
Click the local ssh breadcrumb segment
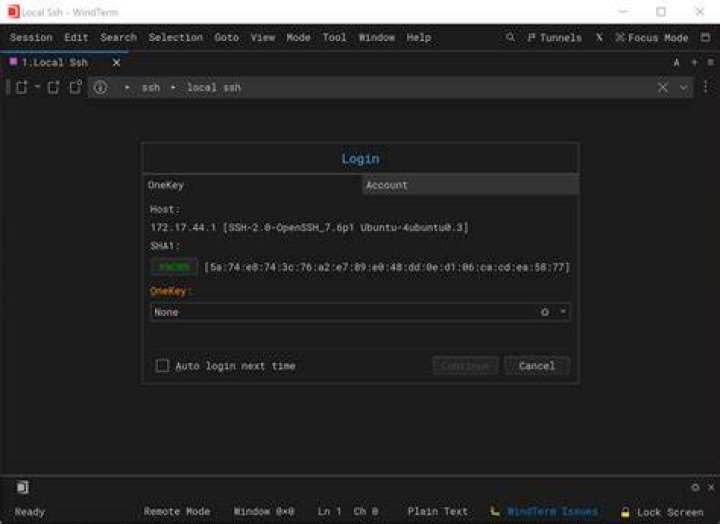click(214, 87)
